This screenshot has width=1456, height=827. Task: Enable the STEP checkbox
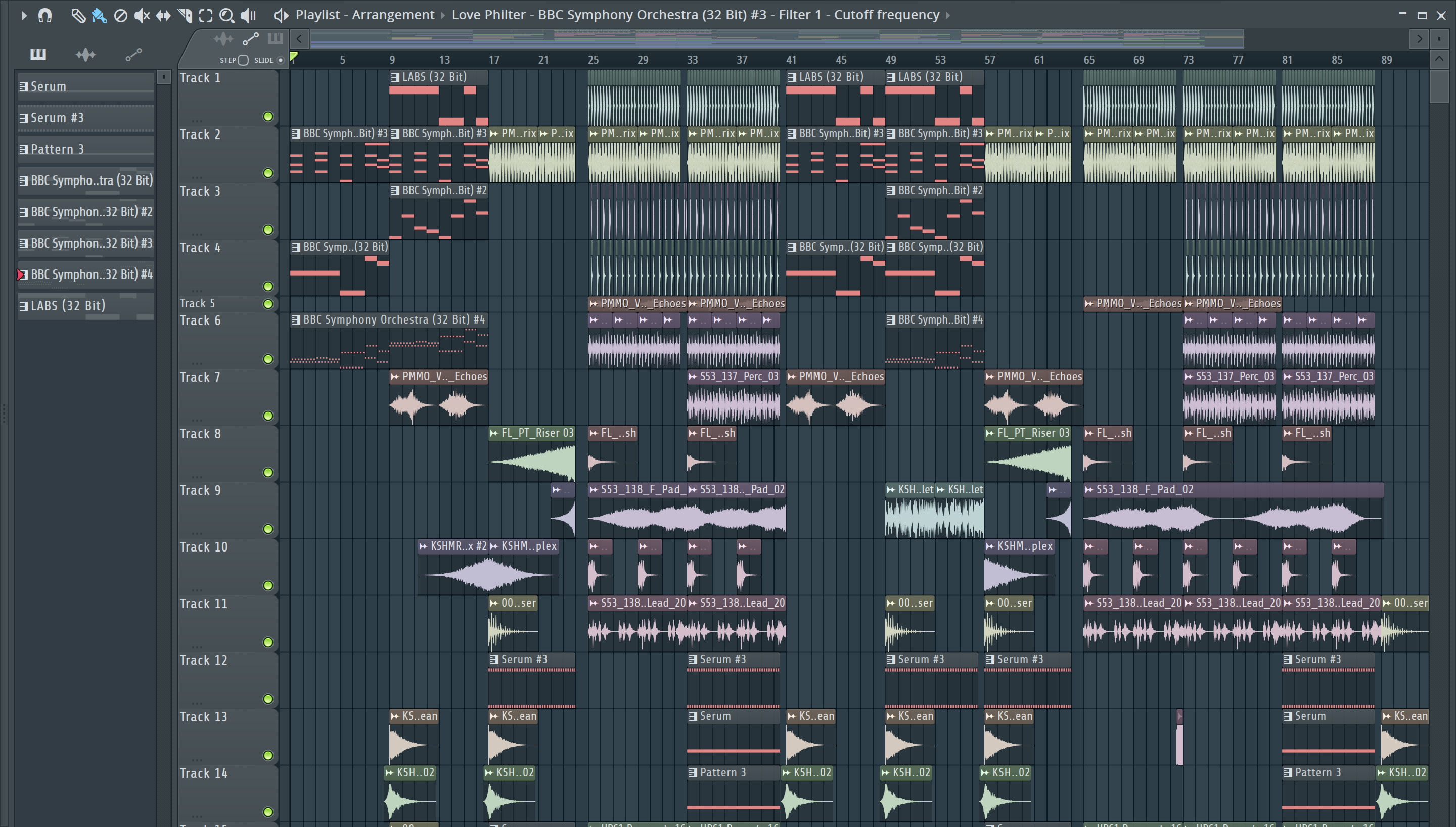click(243, 60)
